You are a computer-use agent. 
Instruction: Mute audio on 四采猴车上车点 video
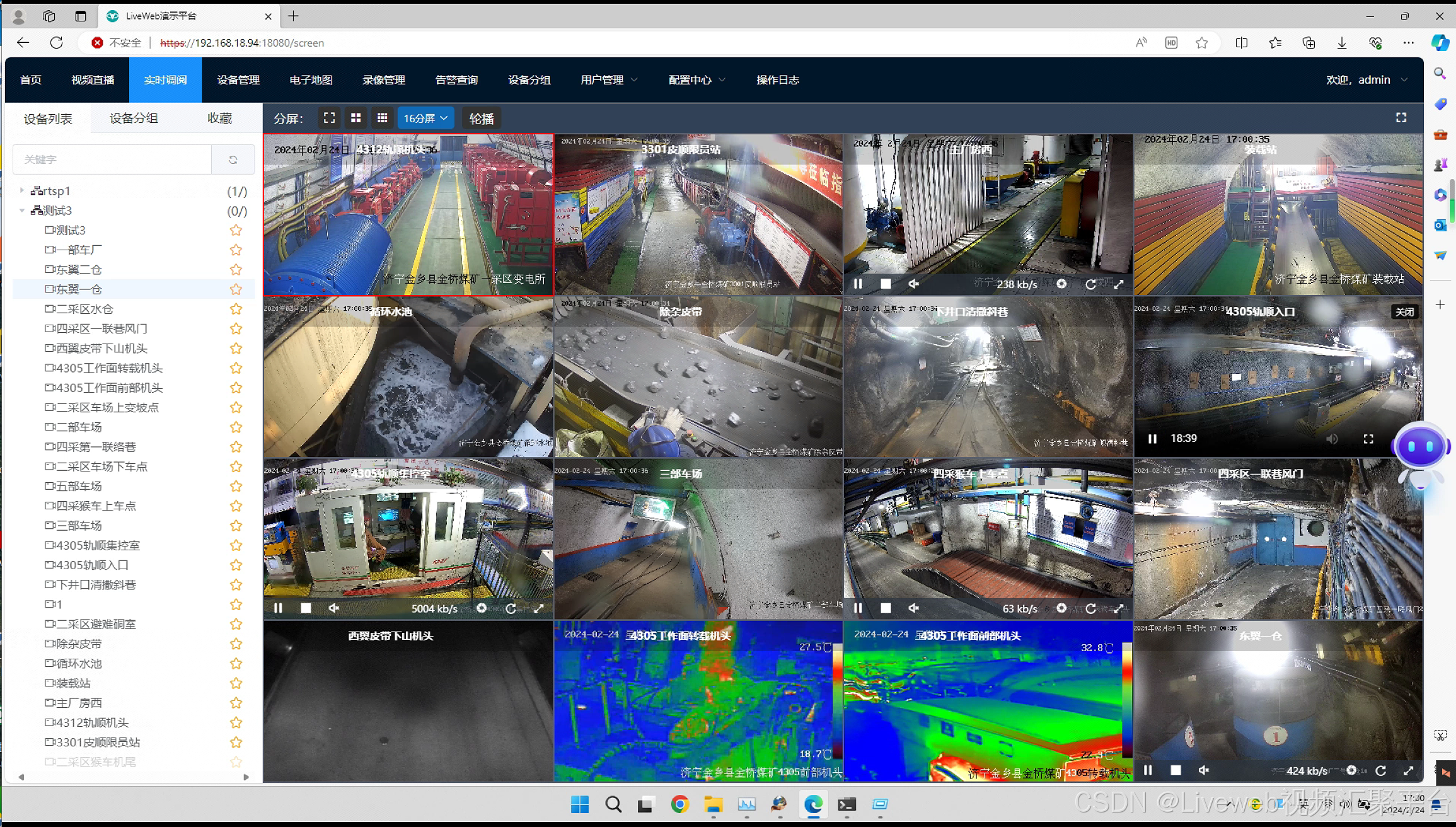coord(913,608)
